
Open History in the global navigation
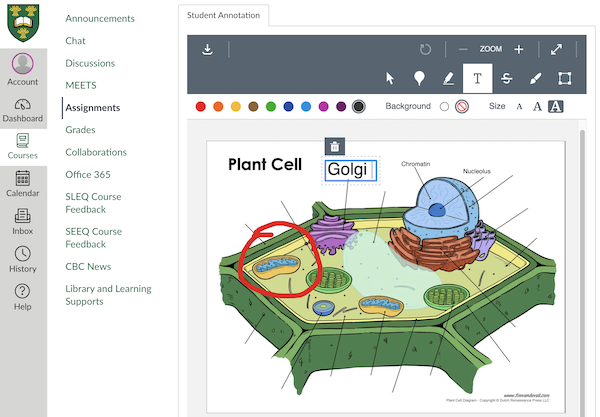pyautogui.click(x=23, y=259)
